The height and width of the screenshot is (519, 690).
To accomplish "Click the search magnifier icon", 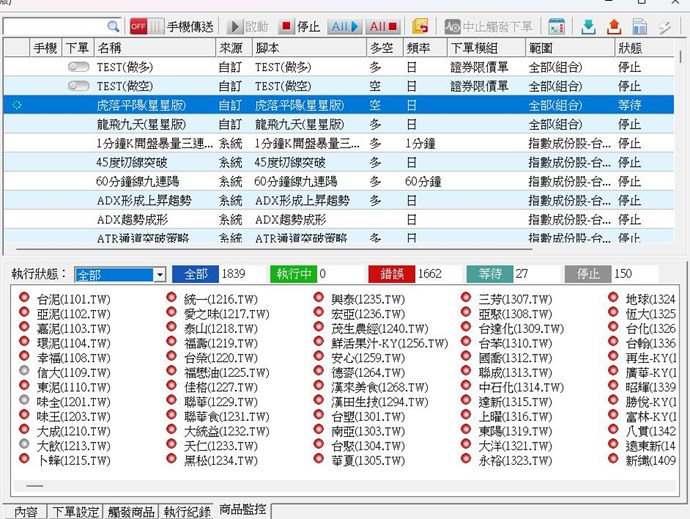I will 114,26.
